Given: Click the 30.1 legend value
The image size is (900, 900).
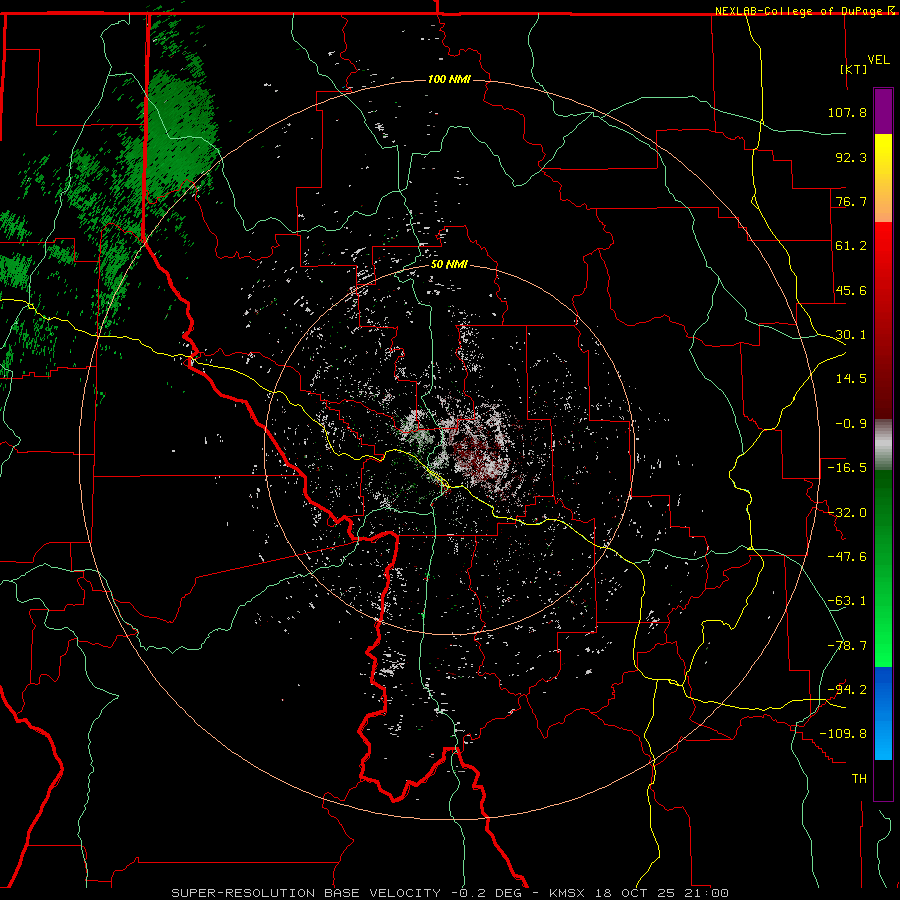Looking at the screenshot, I should [x=851, y=335].
